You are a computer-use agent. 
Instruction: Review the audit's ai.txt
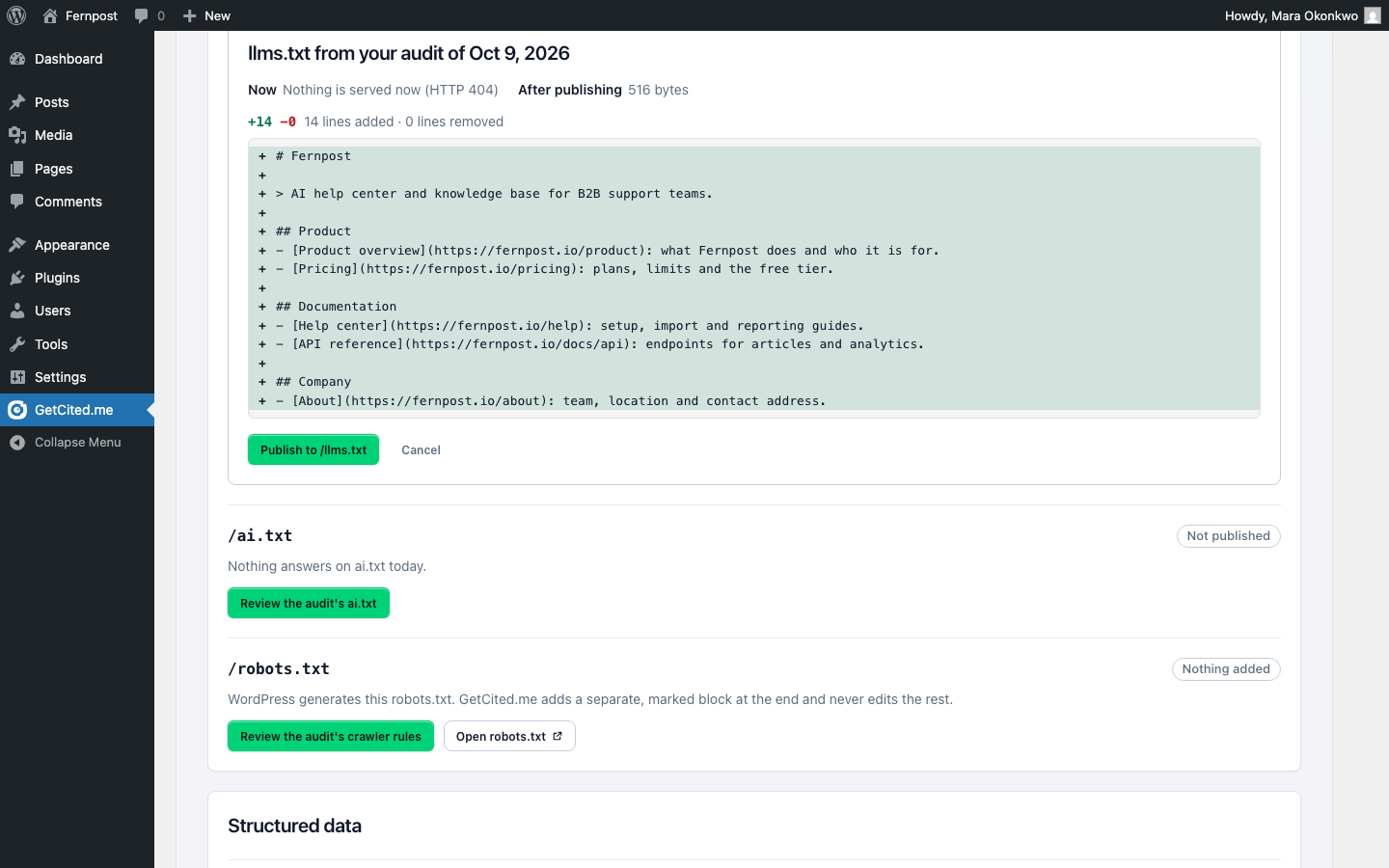309,603
